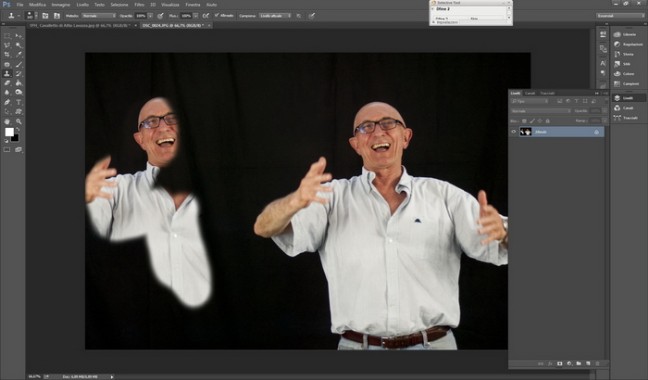The height and width of the screenshot is (380, 648).
Task: Select the Spot Healing Brush tool
Action: 7,64
